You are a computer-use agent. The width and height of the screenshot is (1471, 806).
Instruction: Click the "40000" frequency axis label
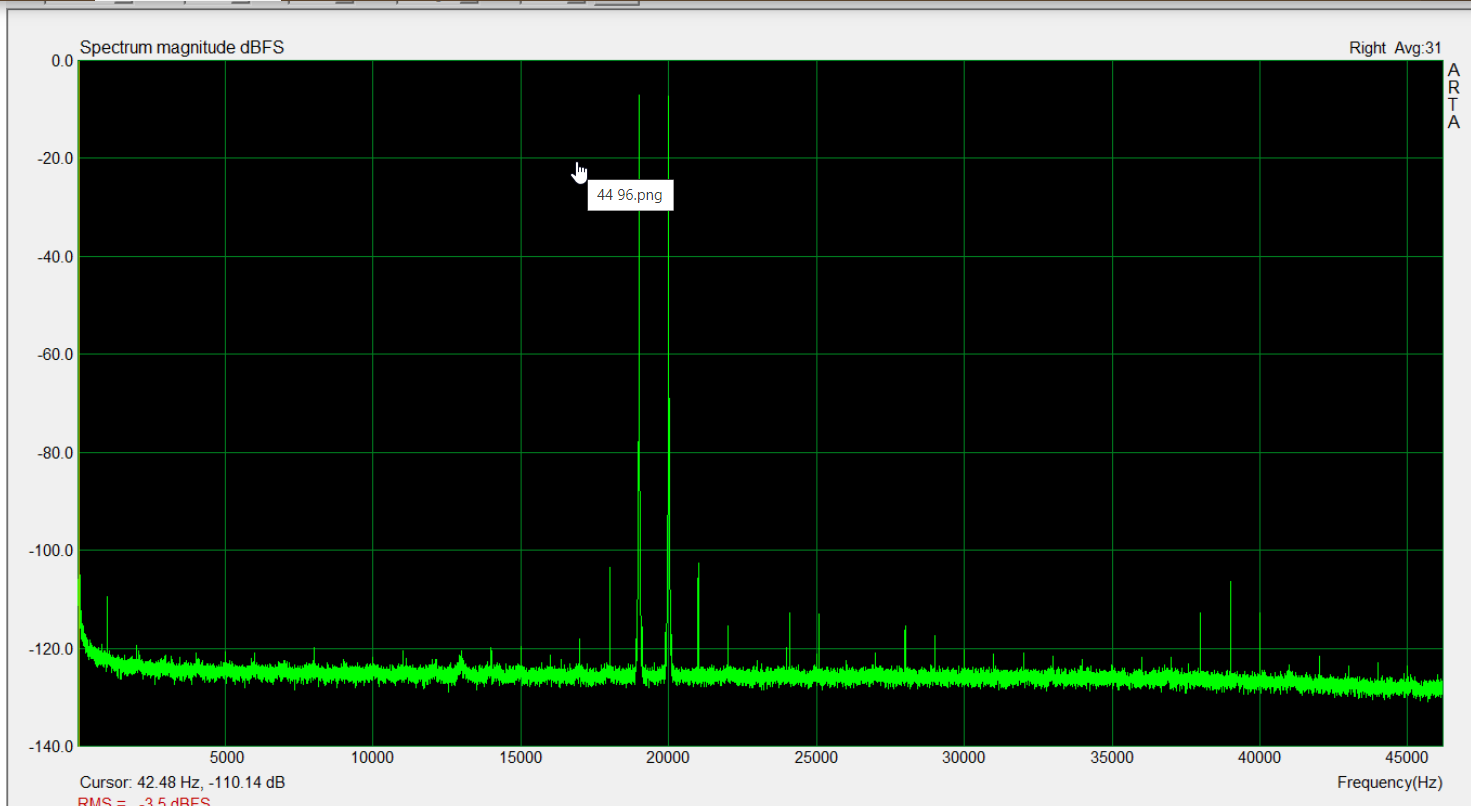(x=1260, y=758)
